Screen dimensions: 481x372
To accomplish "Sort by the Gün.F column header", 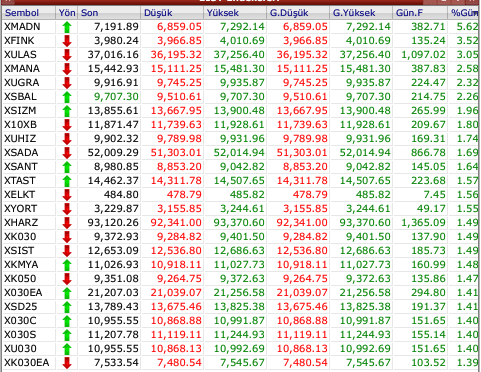I will [420, 13].
